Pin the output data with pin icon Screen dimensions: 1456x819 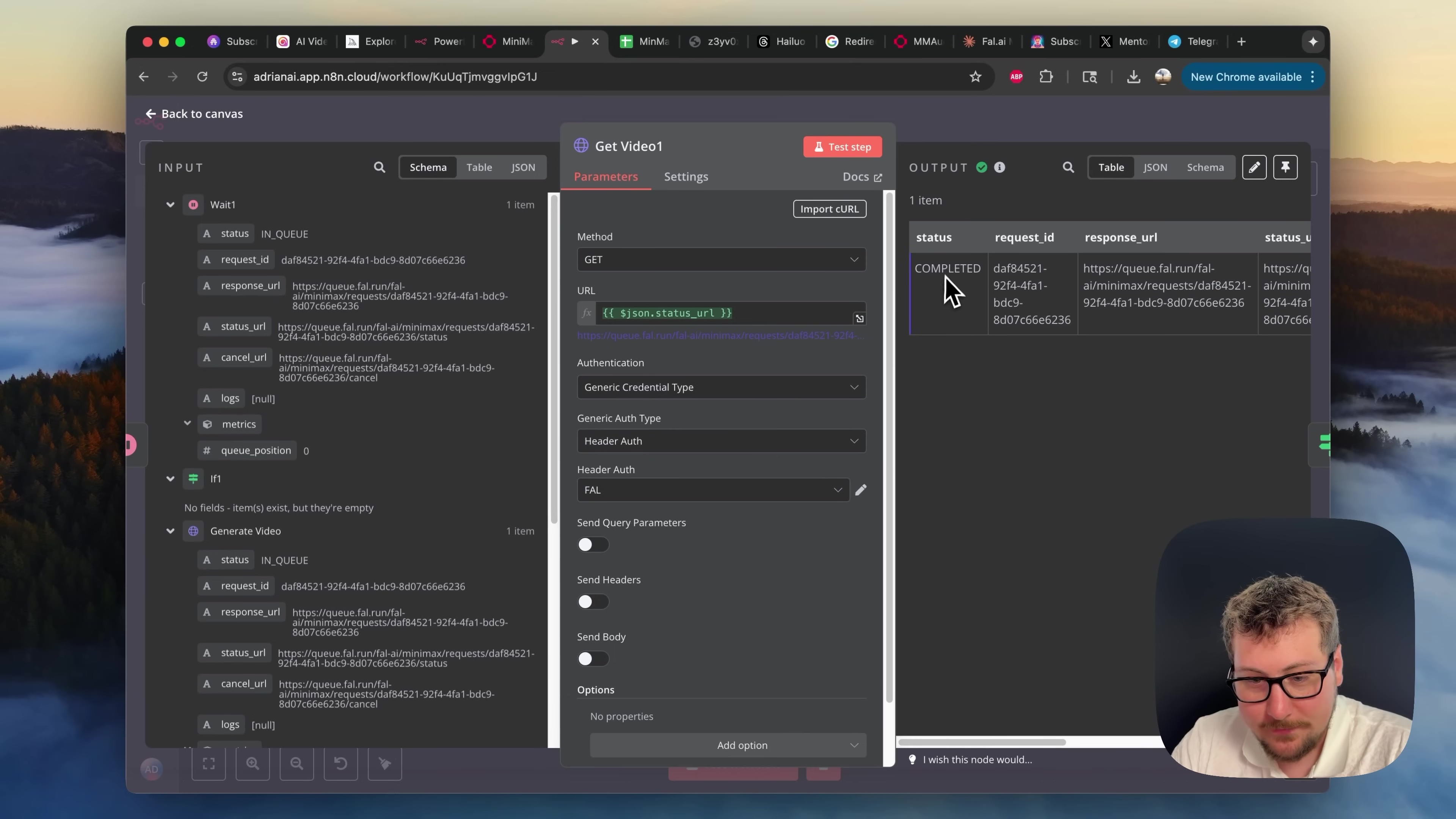tap(1285, 167)
